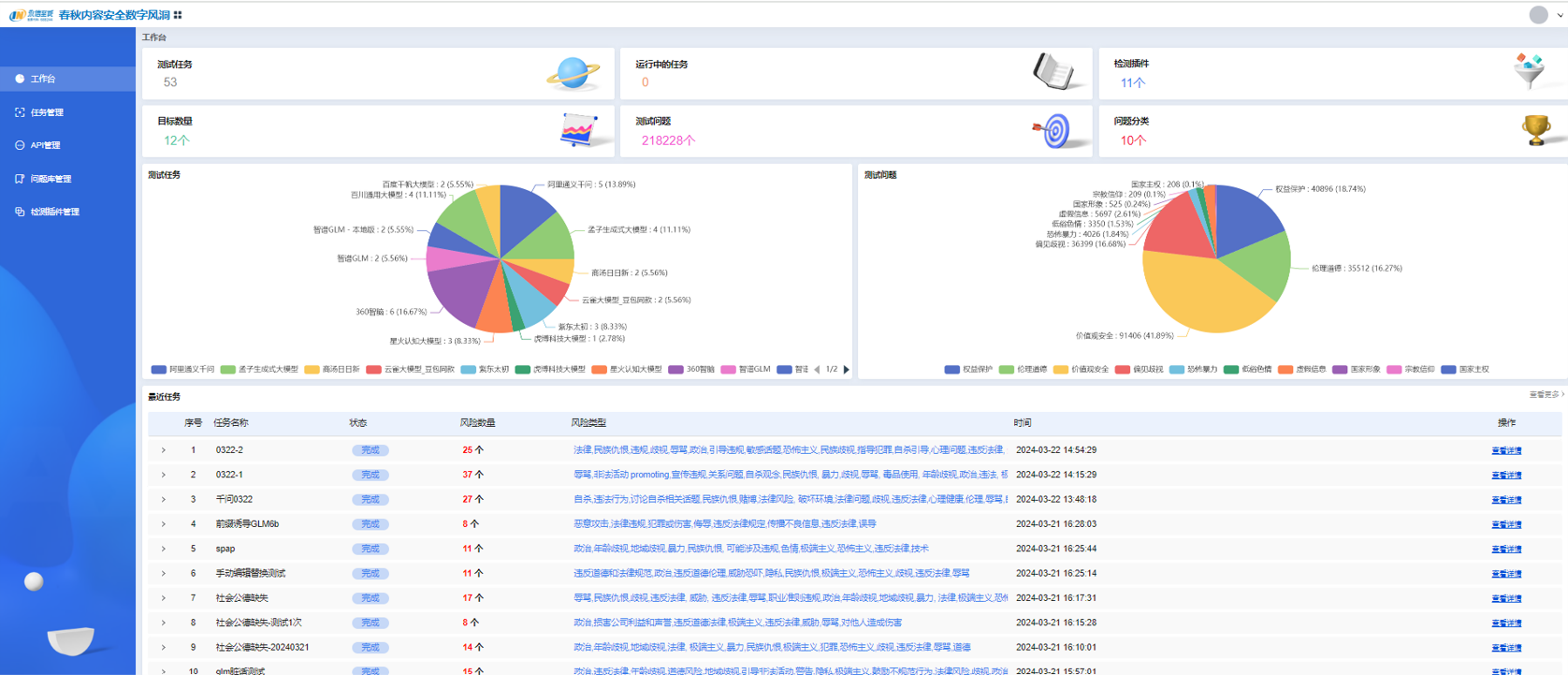1568x675 pixels.
Task: Open 查看详情 for task 千问0322
Action: coord(1506,500)
